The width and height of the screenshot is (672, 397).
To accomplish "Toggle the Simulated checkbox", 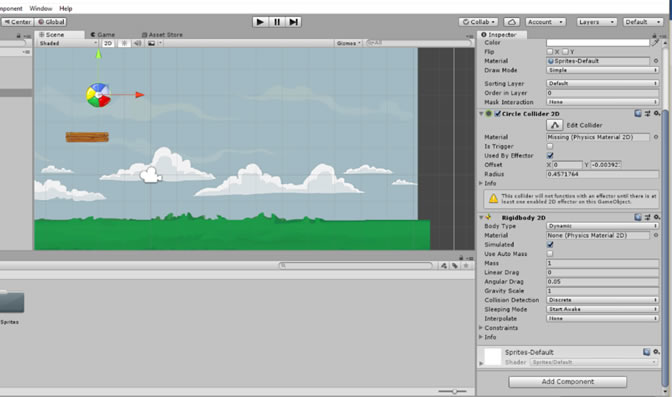I will tap(550, 245).
